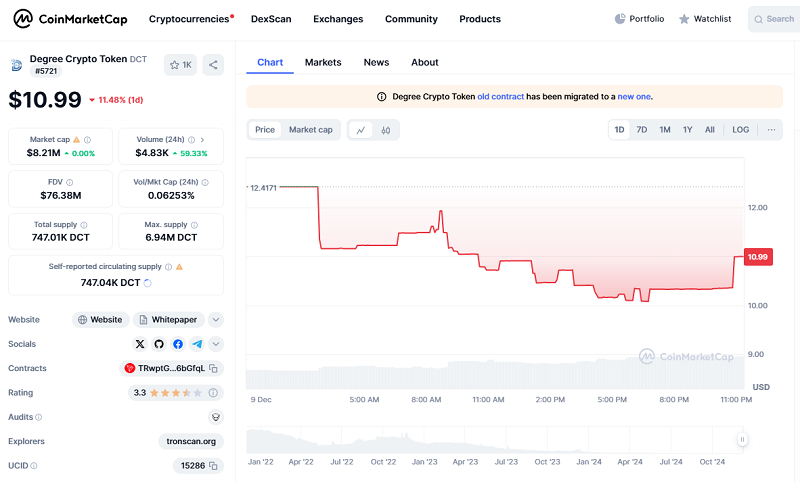Select the All time range
800x482 pixels.
pos(710,130)
